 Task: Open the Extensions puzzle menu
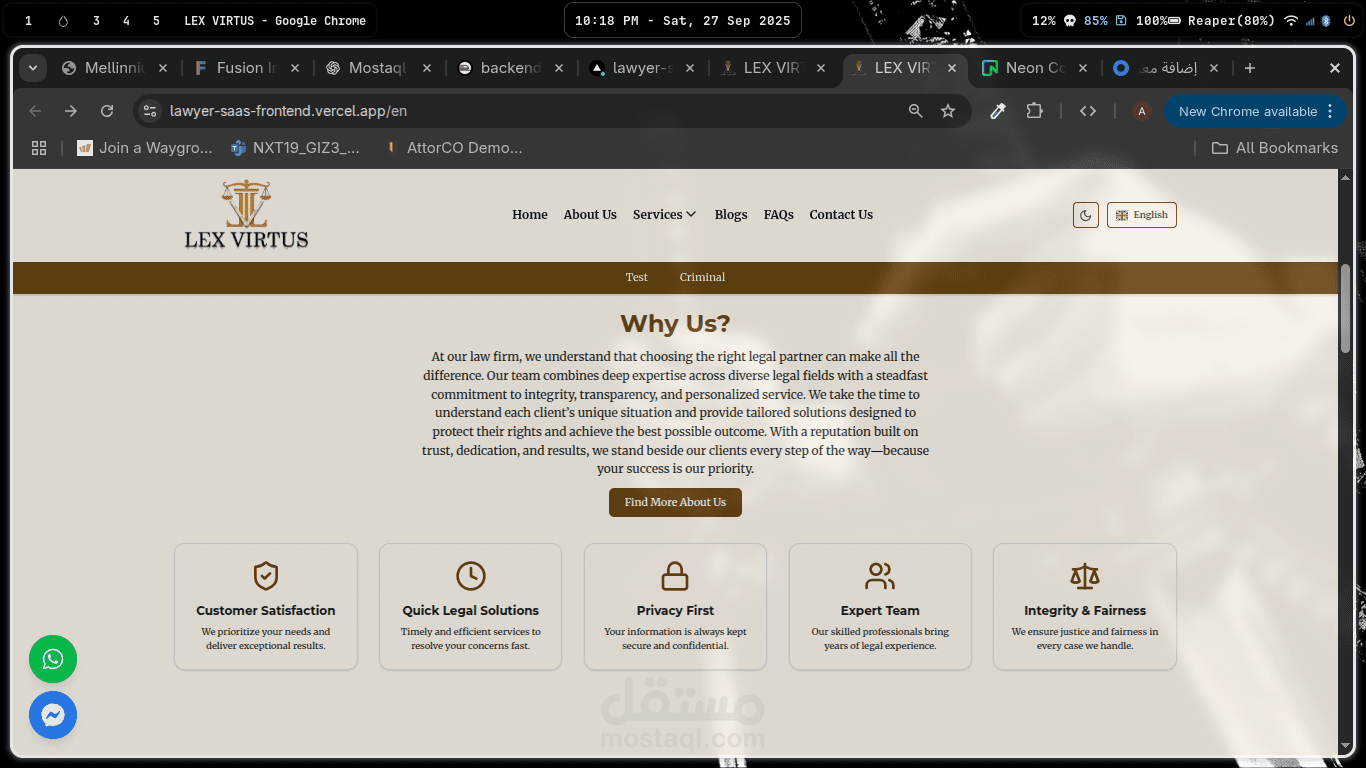click(1035, 111)
